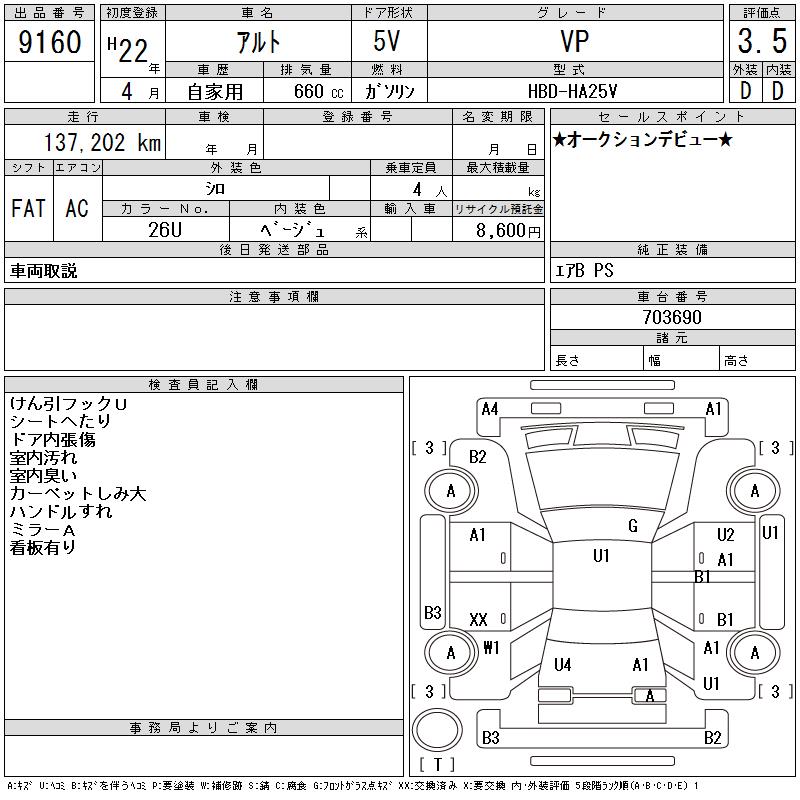Select the U2 mark on the diagram
The height and width of the screenshot is (800, 800).
(x=725, y=535)
